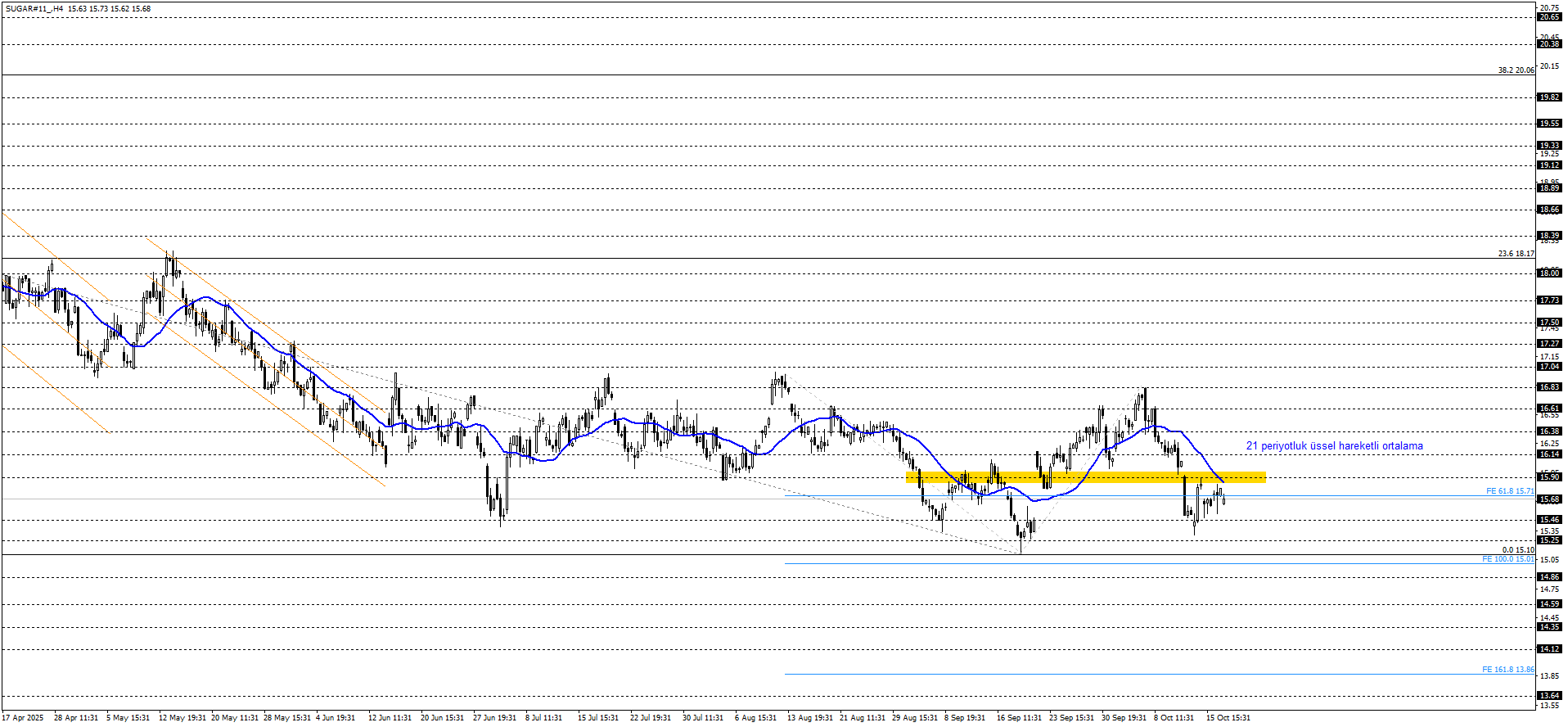This screenshot has height=727, width=1568.
Task: Select the yellow highlighted resistance zone rectangle
Action: coord(1085,477)
